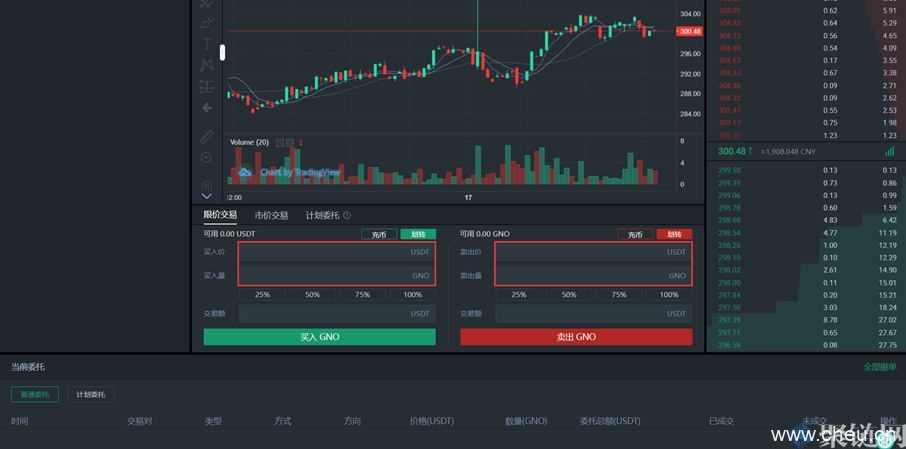Activate the zoom-in magnifier tool
Image resolution: width=906 pixels, height=449 pixels.
click(207, 158)
